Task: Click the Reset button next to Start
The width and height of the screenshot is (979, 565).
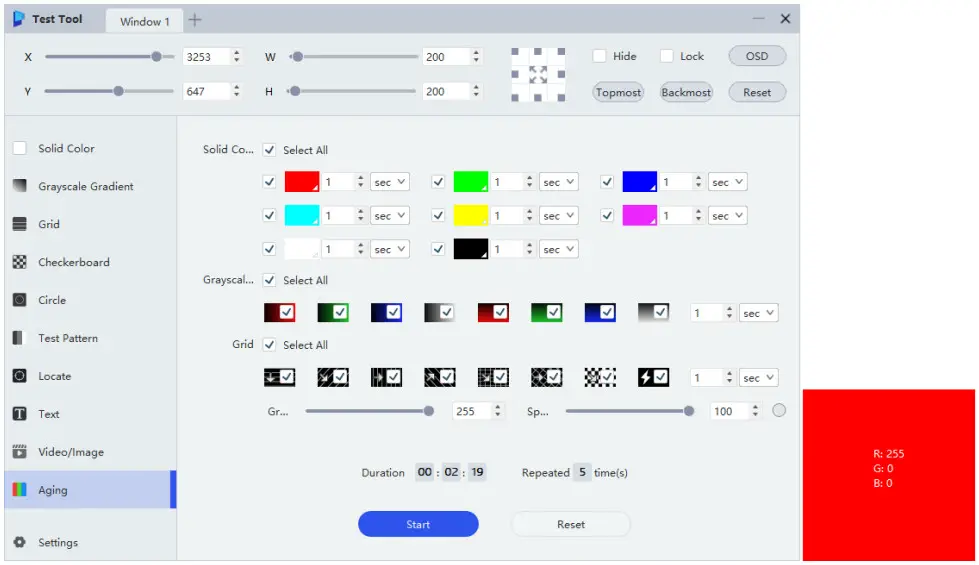Action: (x=571, y=524)
